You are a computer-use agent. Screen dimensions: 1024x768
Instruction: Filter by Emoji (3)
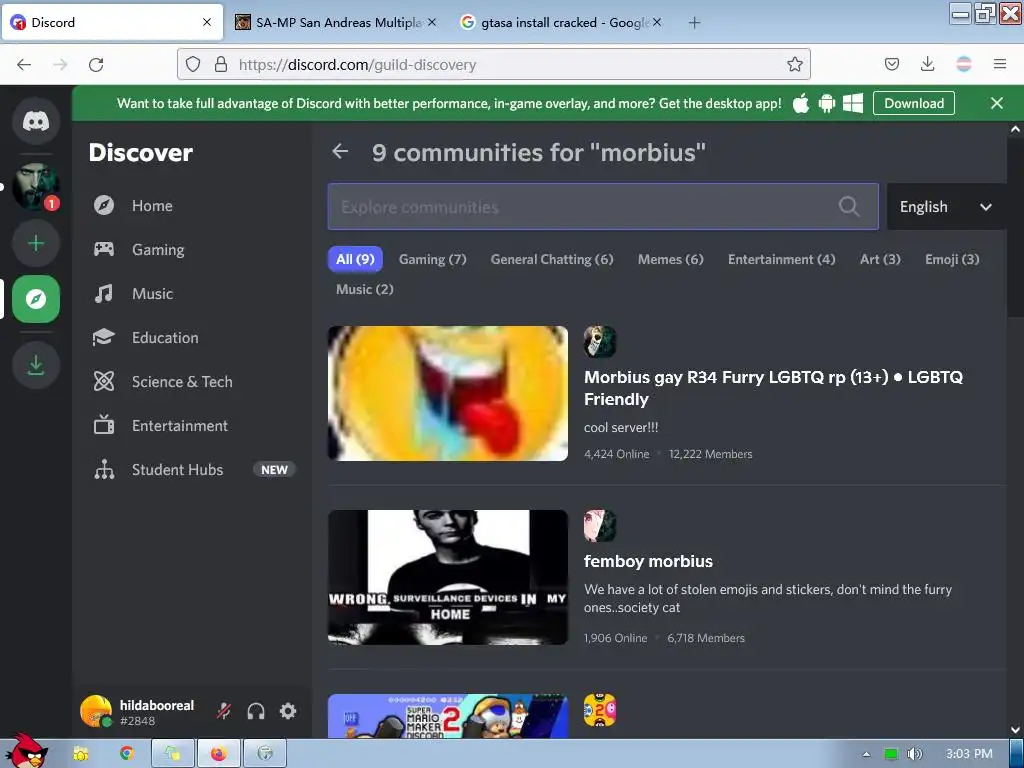(952, 259)
